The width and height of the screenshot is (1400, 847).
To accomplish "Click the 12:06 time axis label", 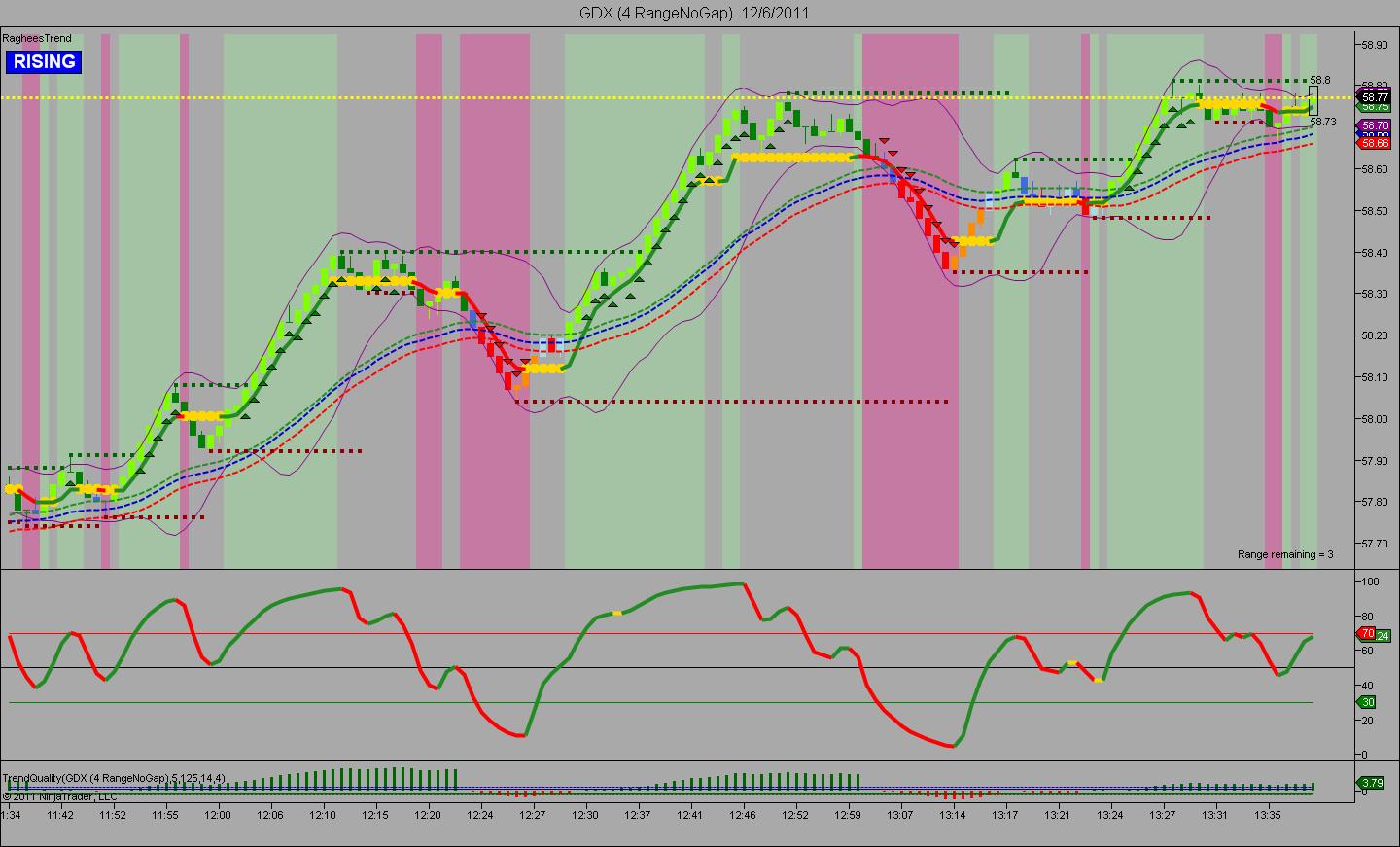I will [x=270, y=815].
